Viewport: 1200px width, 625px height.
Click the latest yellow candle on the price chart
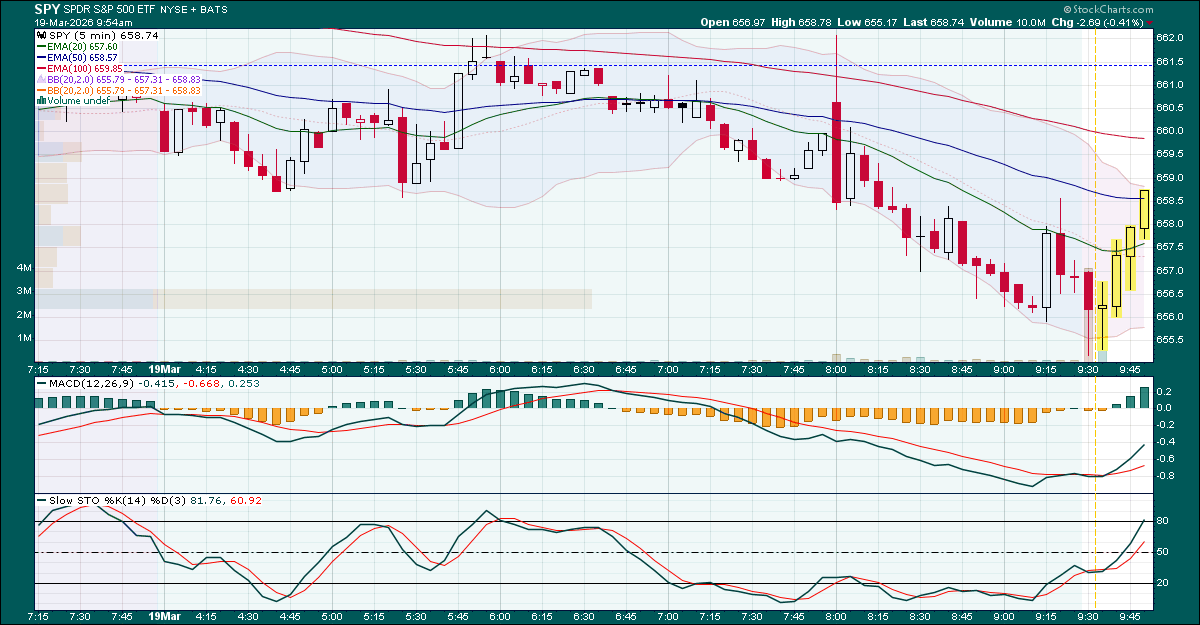click(x=1144, y=214)
